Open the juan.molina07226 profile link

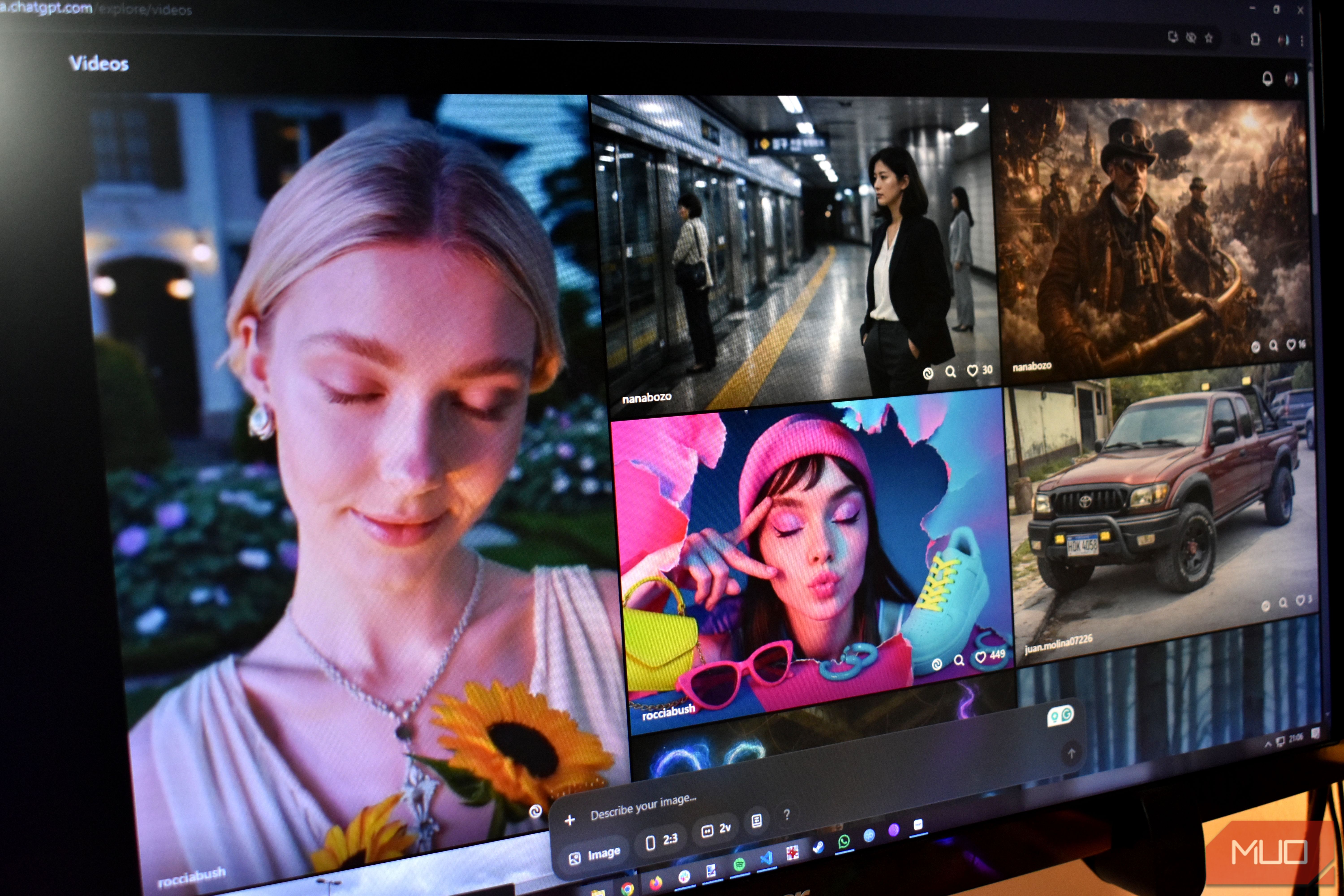(1058, 643)
